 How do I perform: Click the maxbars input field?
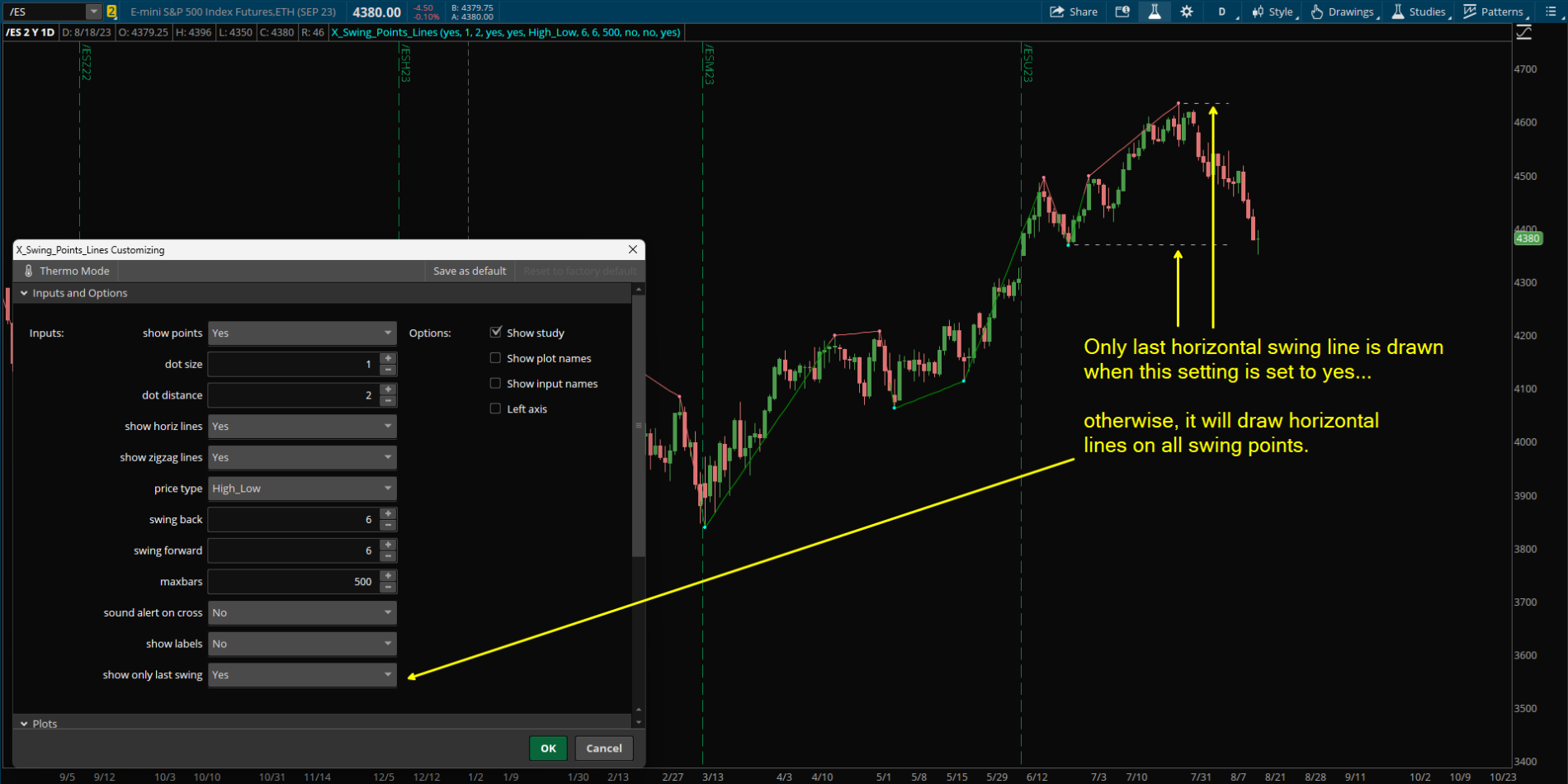(x=293, y=582)
